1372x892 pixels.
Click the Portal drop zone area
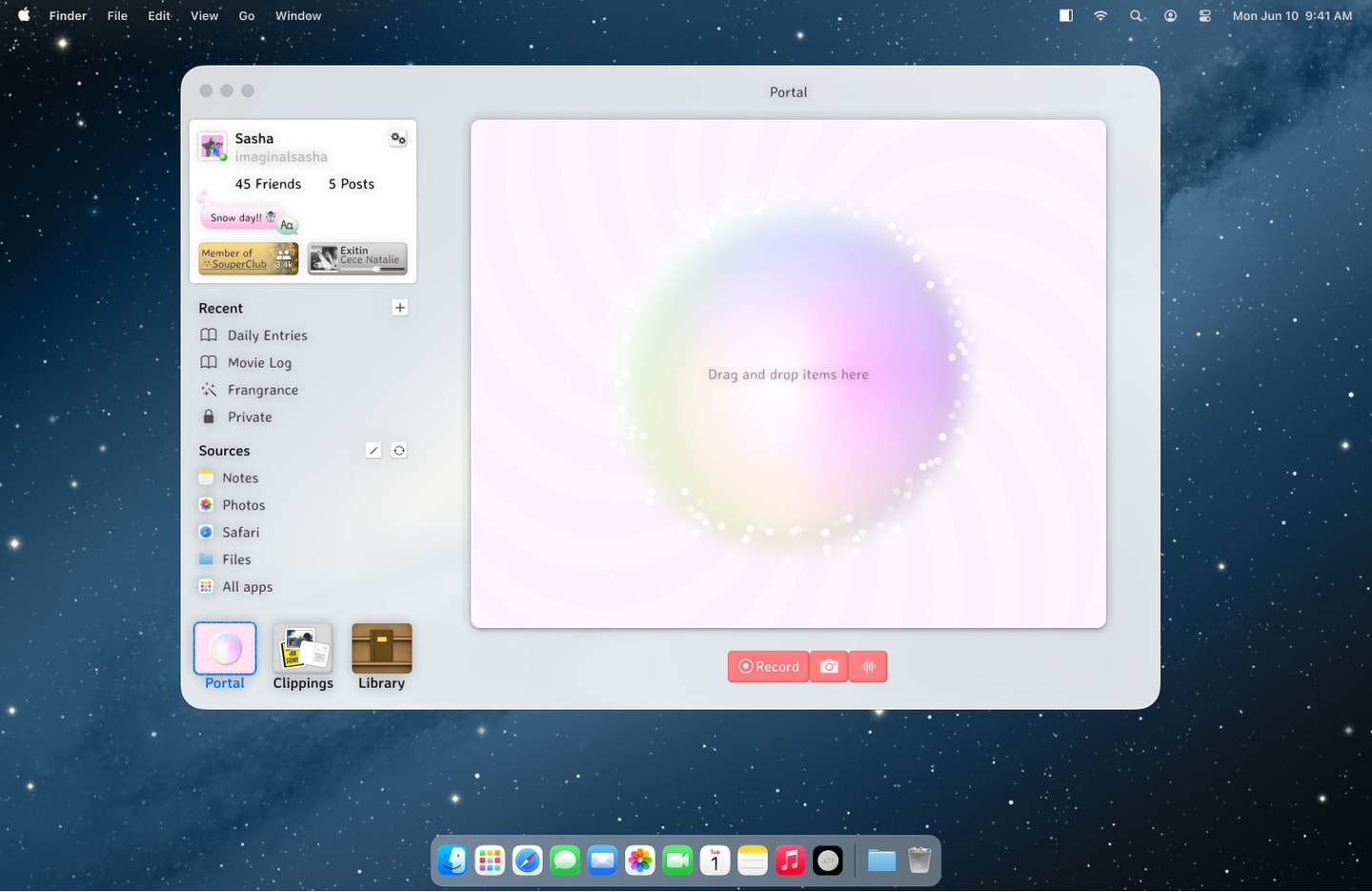[x=788, y=374]
